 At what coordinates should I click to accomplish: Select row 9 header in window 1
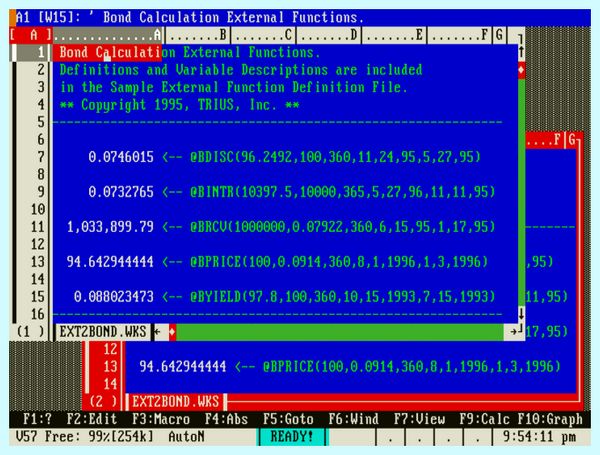click(34, 192)
